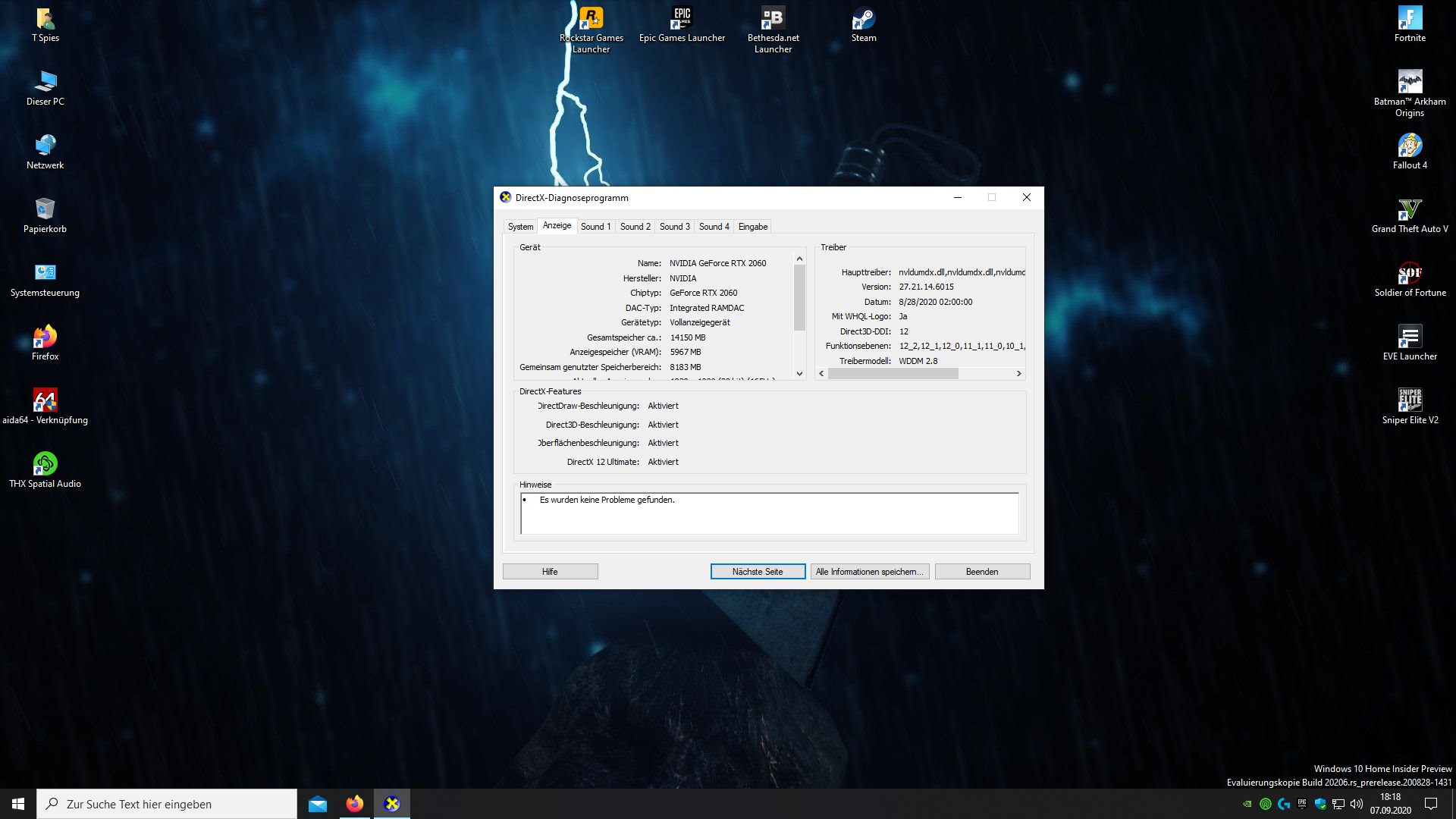
Task: Select the Epic Games Launcher icon
Action: pos(682,19)
